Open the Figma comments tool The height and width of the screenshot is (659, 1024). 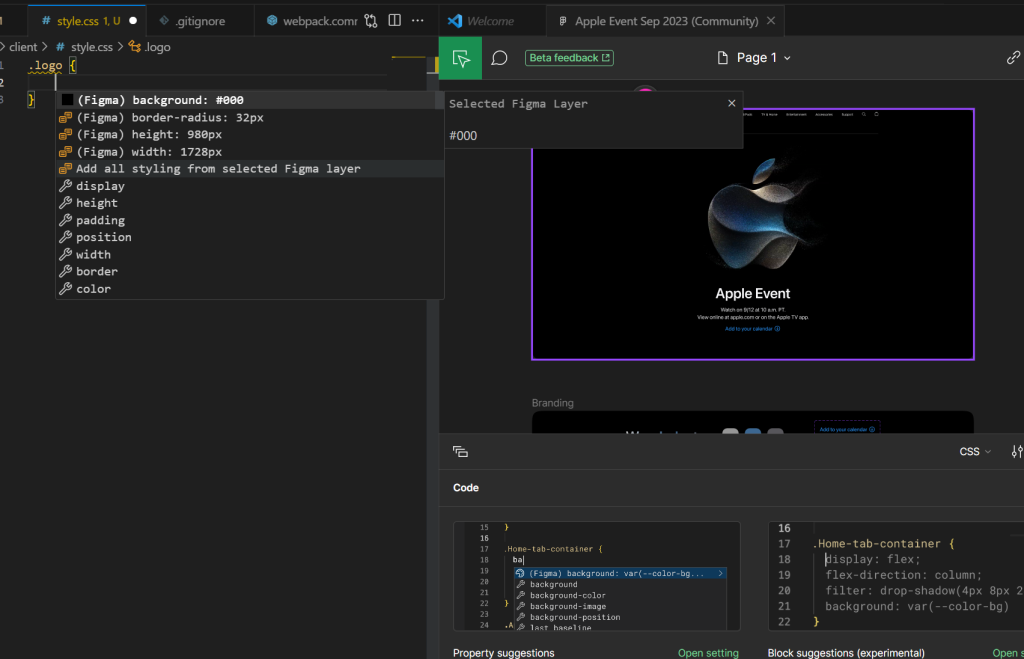coord(500,58)
